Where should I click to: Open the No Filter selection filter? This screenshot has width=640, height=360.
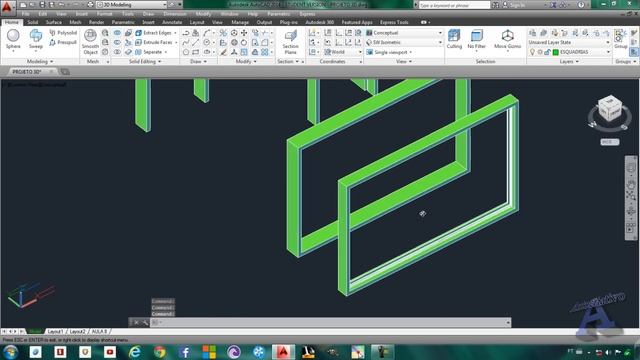pos(476,39)
